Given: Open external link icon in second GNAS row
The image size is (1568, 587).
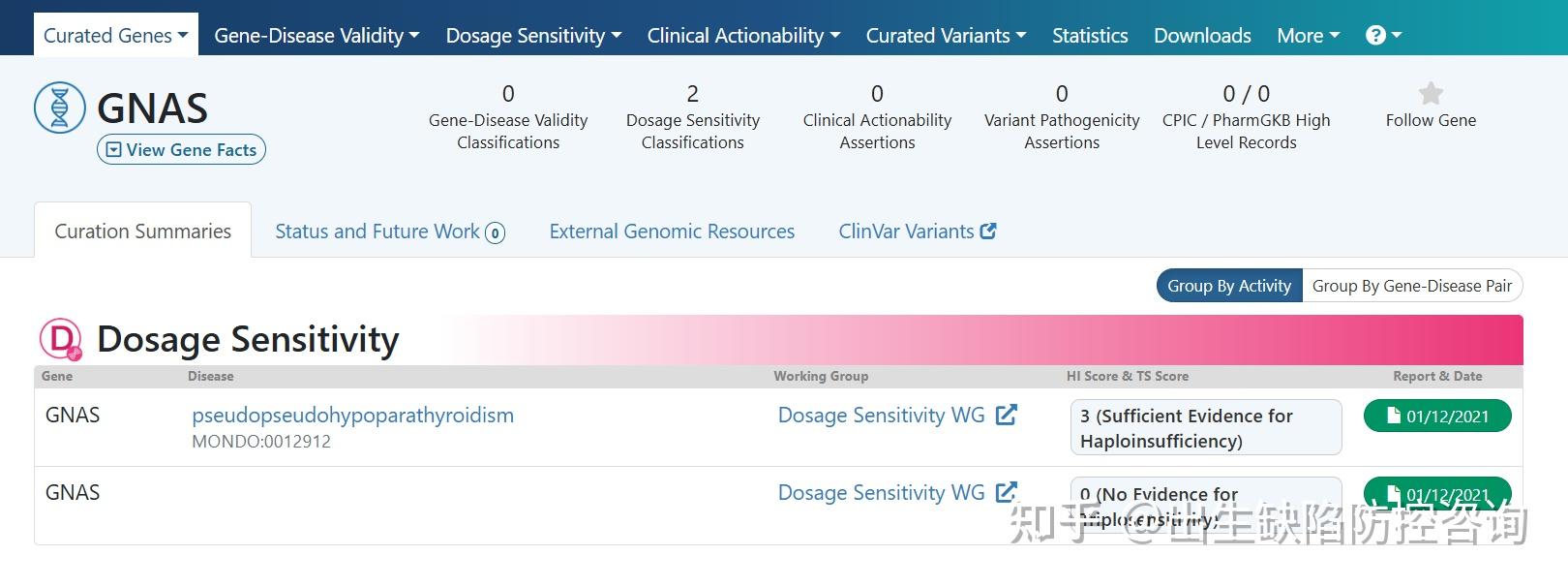Looking at the screenshot, I should pos(1007,492).
